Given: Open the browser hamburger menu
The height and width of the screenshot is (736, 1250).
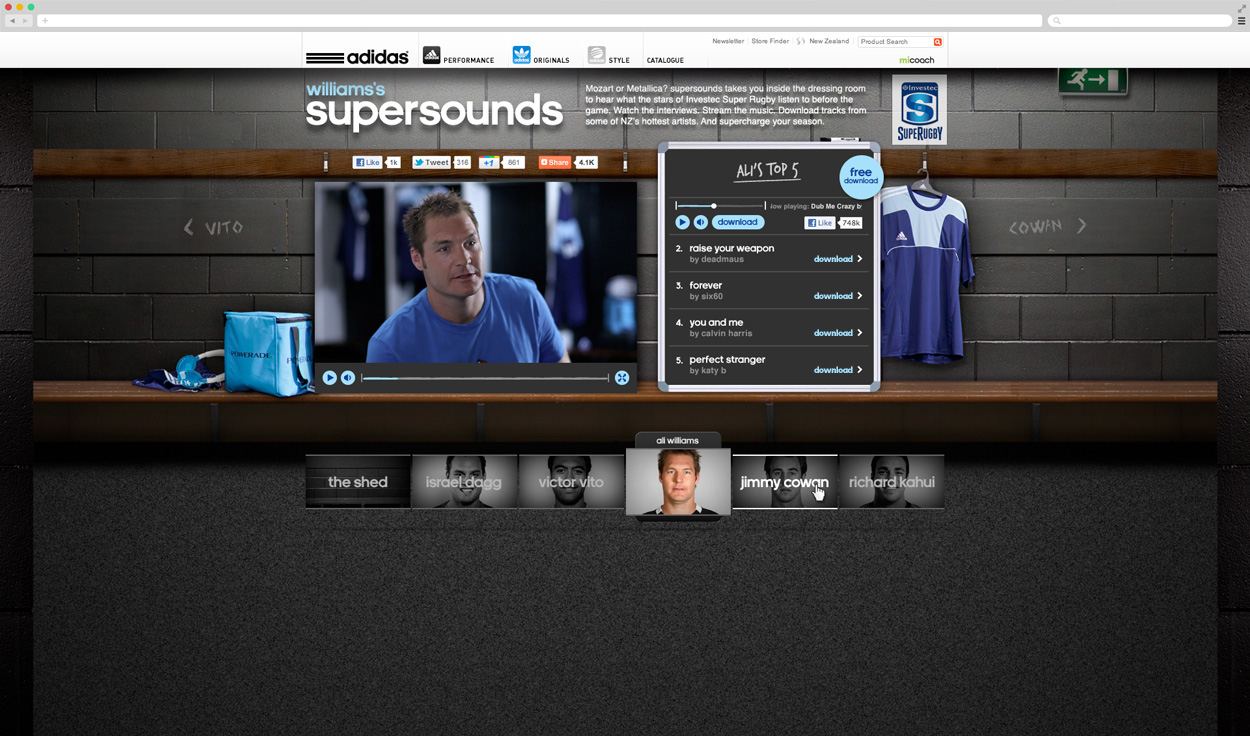Looking at the screenshot, I should coord(1241,20).
